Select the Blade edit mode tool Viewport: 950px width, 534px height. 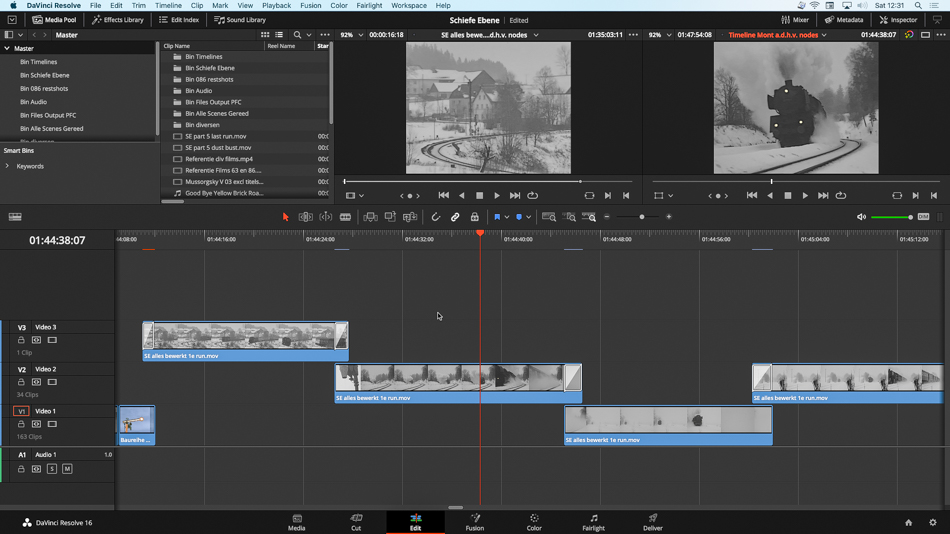coord(345,217)
